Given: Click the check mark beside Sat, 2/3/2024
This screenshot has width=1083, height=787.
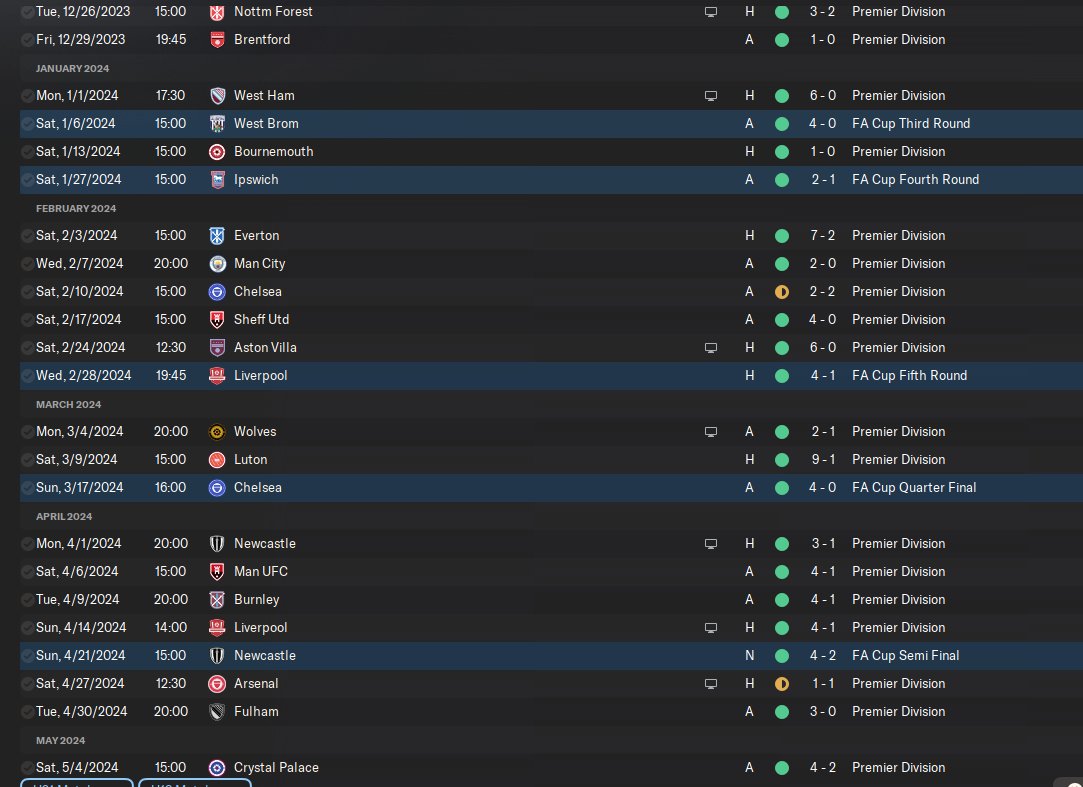Looking at the screenshot, I should pyautogui.click(x=27, y=236).
